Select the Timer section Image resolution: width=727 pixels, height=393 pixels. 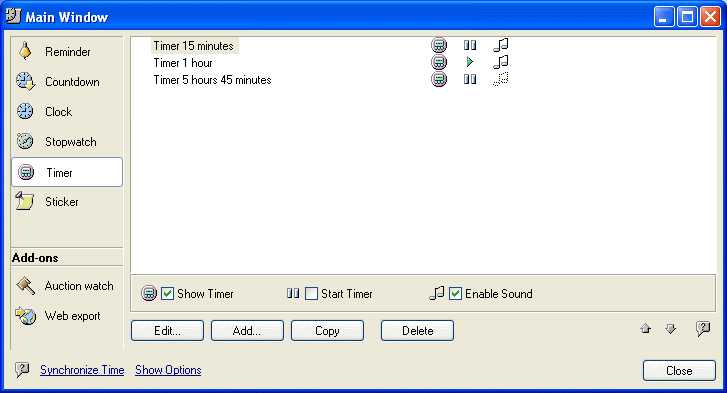(x=67, y=172)
